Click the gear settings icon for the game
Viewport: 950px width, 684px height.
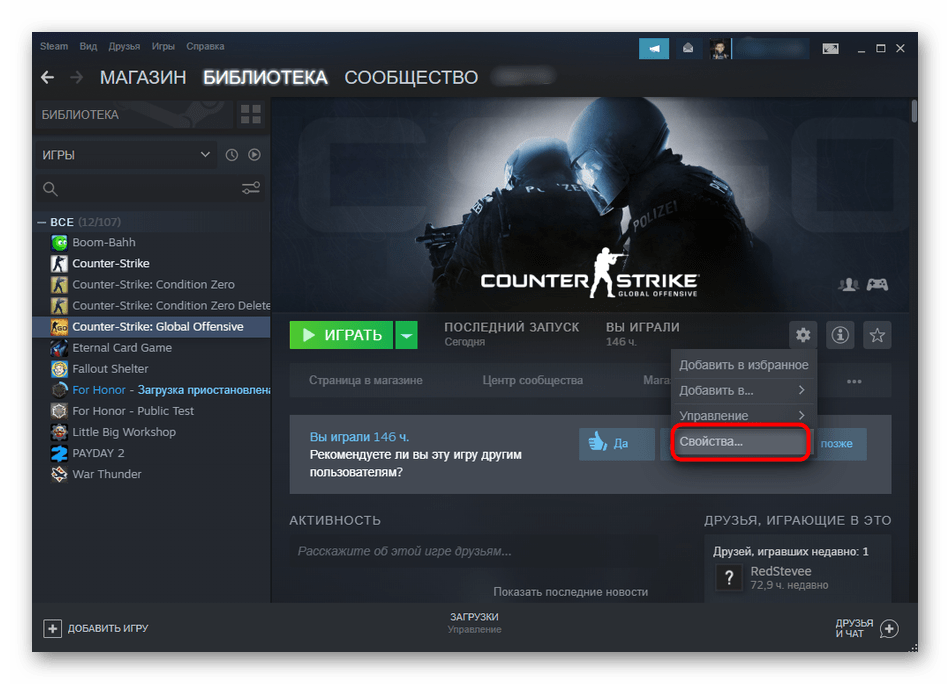click(803, 335)
